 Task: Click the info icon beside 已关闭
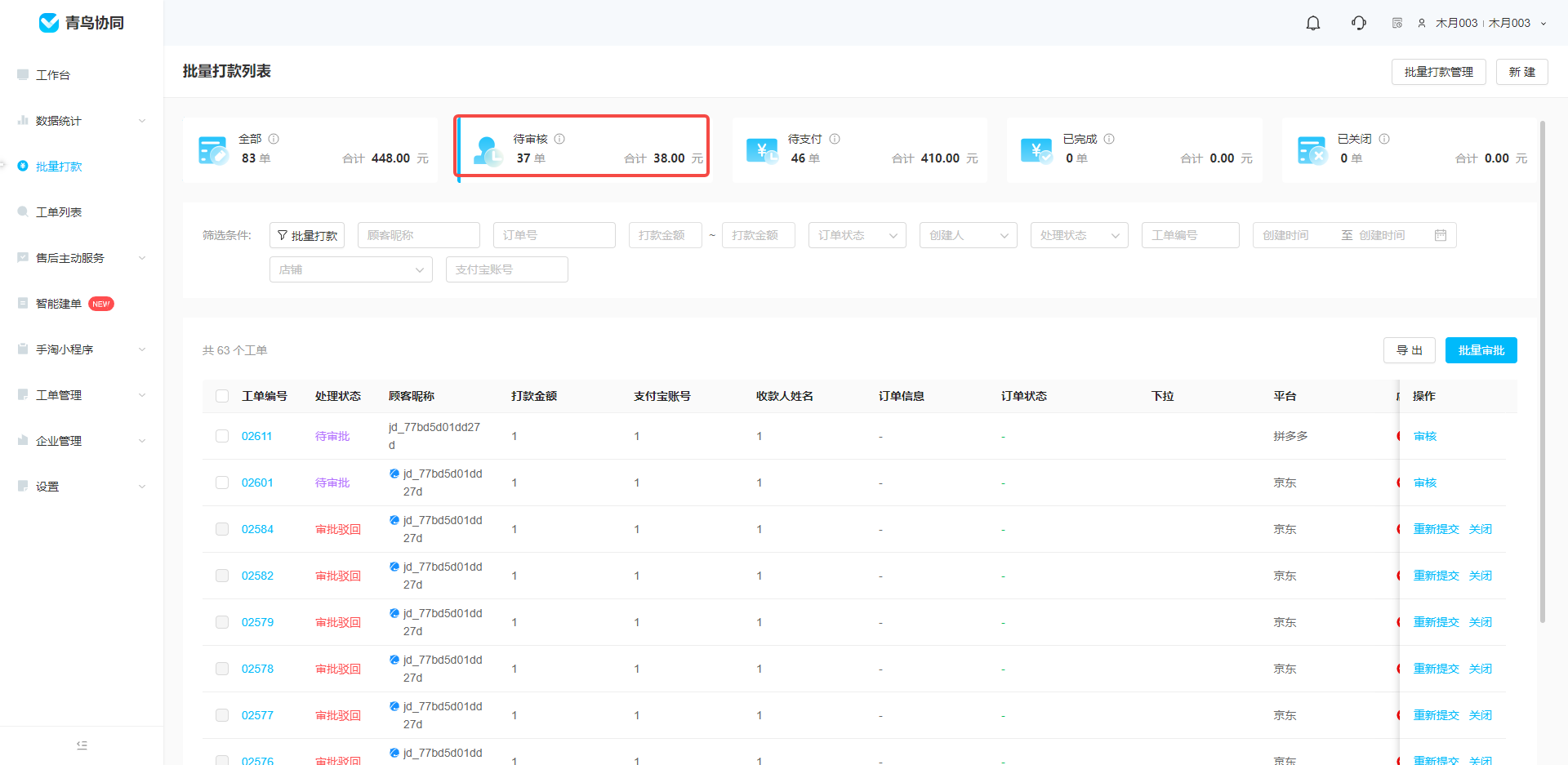pyautogui.click(x=1384, y=139)
